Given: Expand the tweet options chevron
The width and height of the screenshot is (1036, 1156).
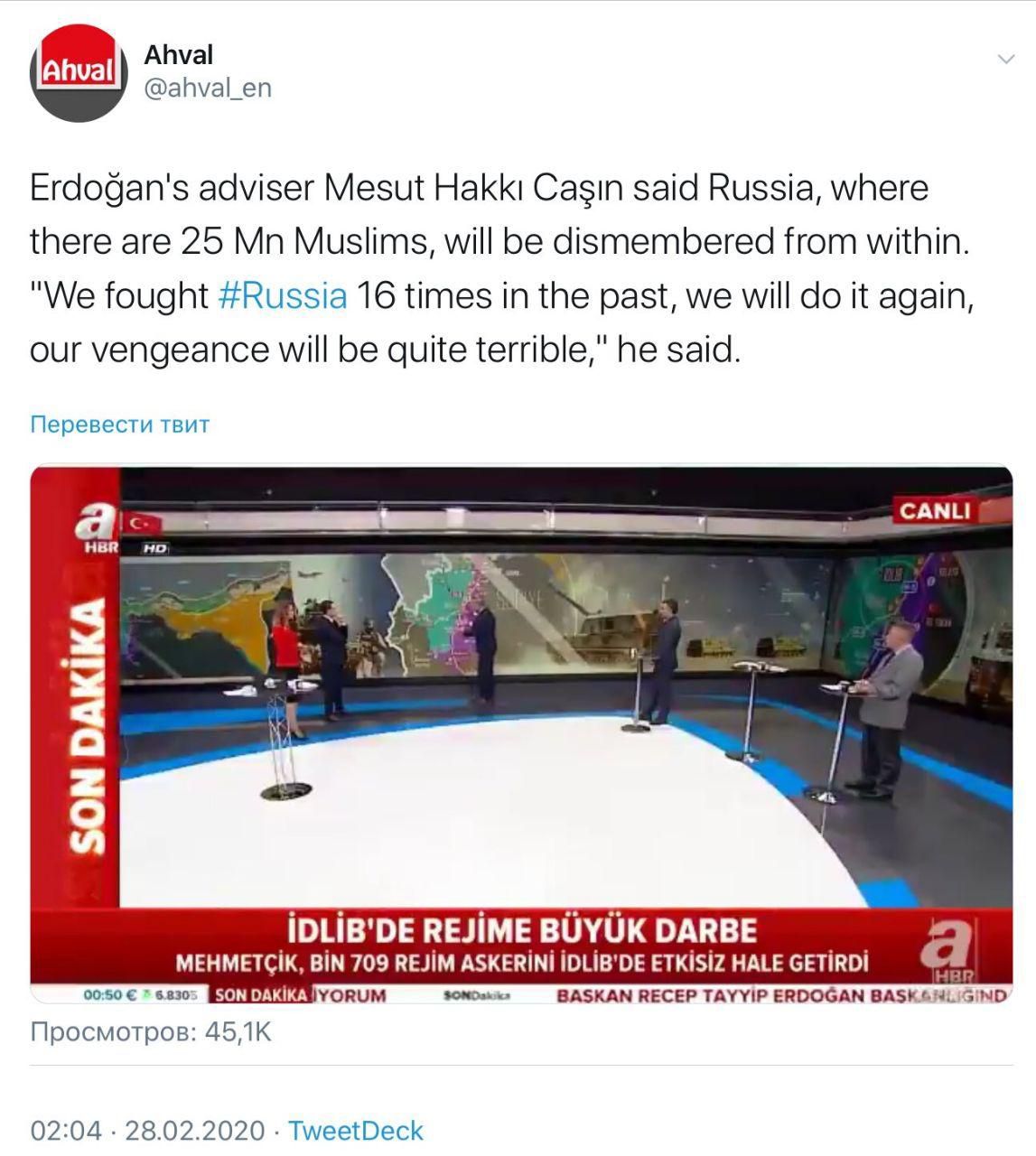Looking at the screenshot, I should pyautogui.click(x=1004, y=61).
